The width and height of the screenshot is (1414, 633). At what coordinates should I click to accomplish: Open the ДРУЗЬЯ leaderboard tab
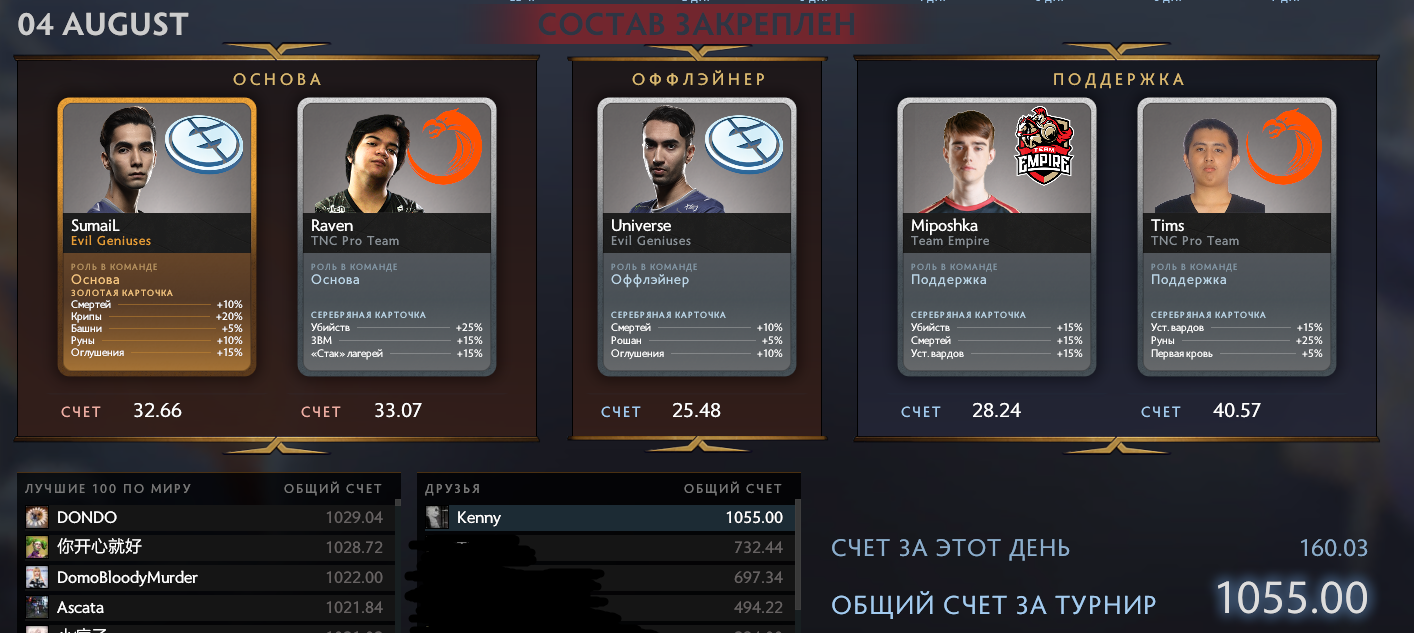453,488
